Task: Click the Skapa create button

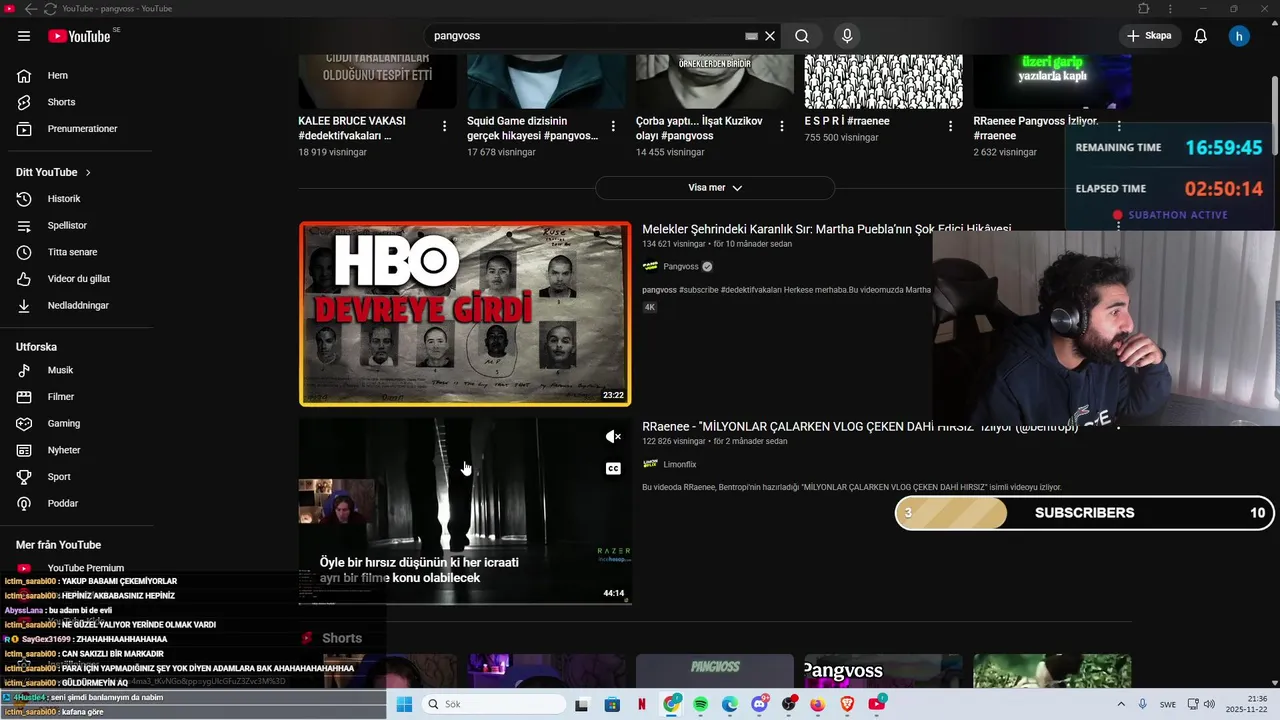Action: click(x=1149, y=36)
